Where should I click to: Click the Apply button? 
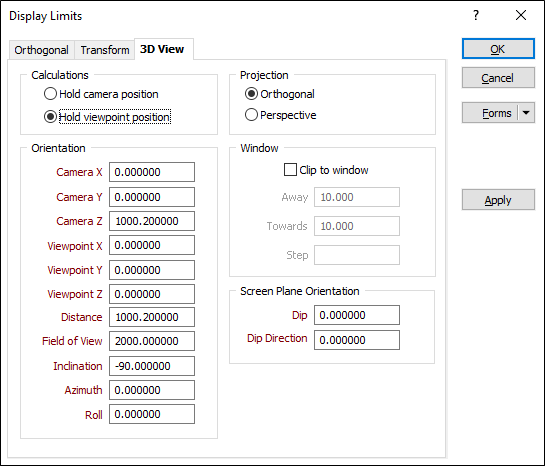(498, 200)
